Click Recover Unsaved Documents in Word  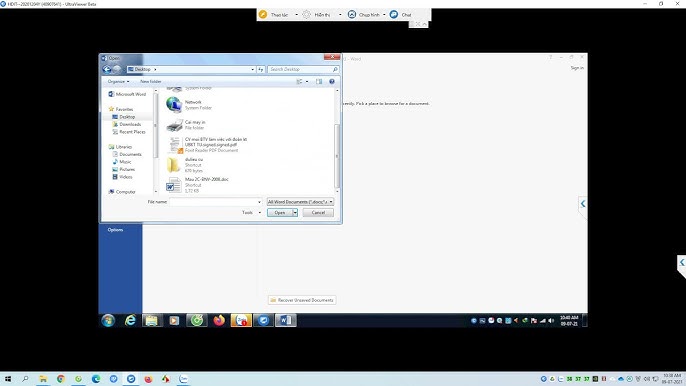(302, 300)
